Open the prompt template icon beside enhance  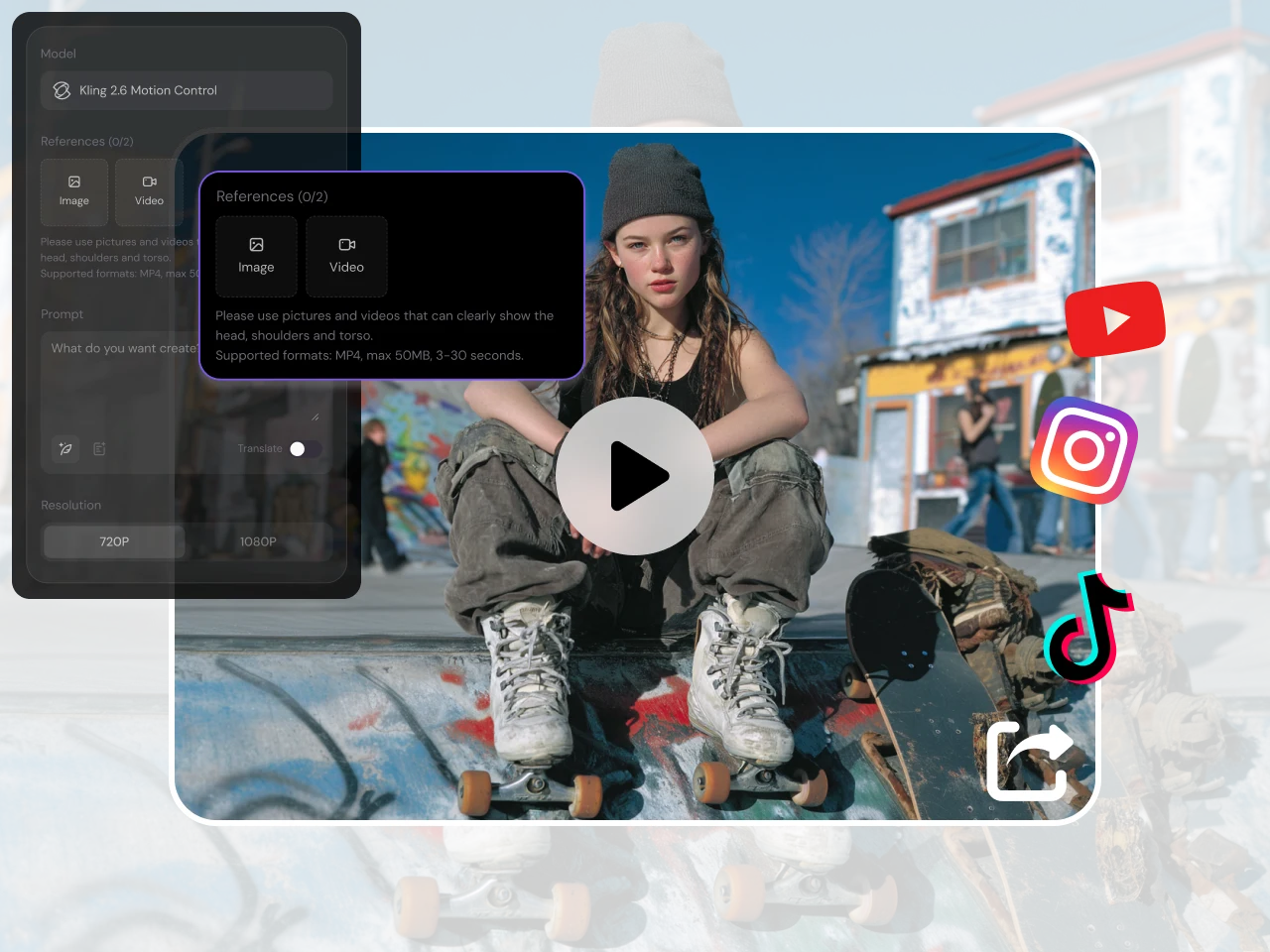pyautogui.click(x=99, y=449)
